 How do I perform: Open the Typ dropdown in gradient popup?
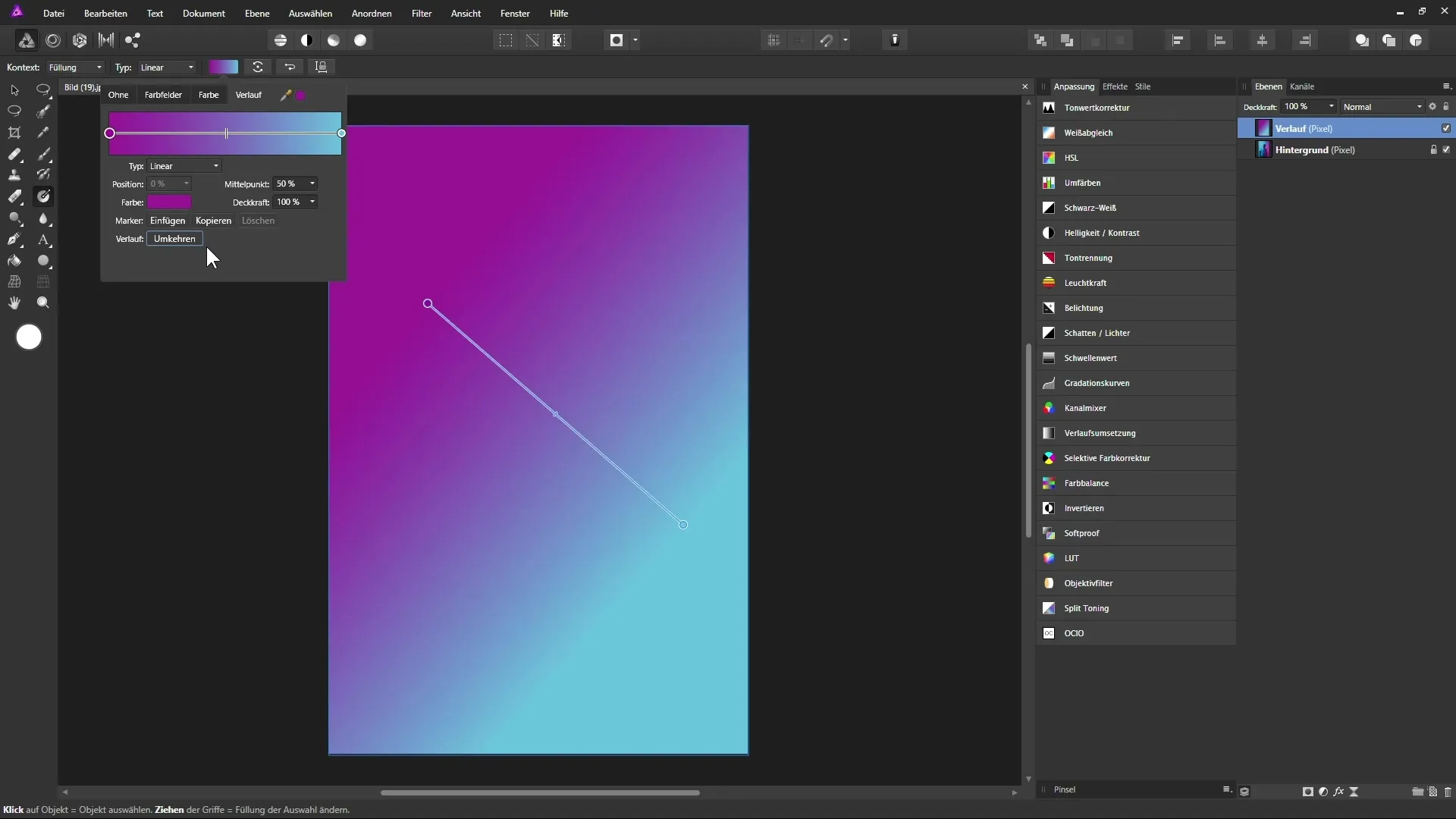[184, 166]
